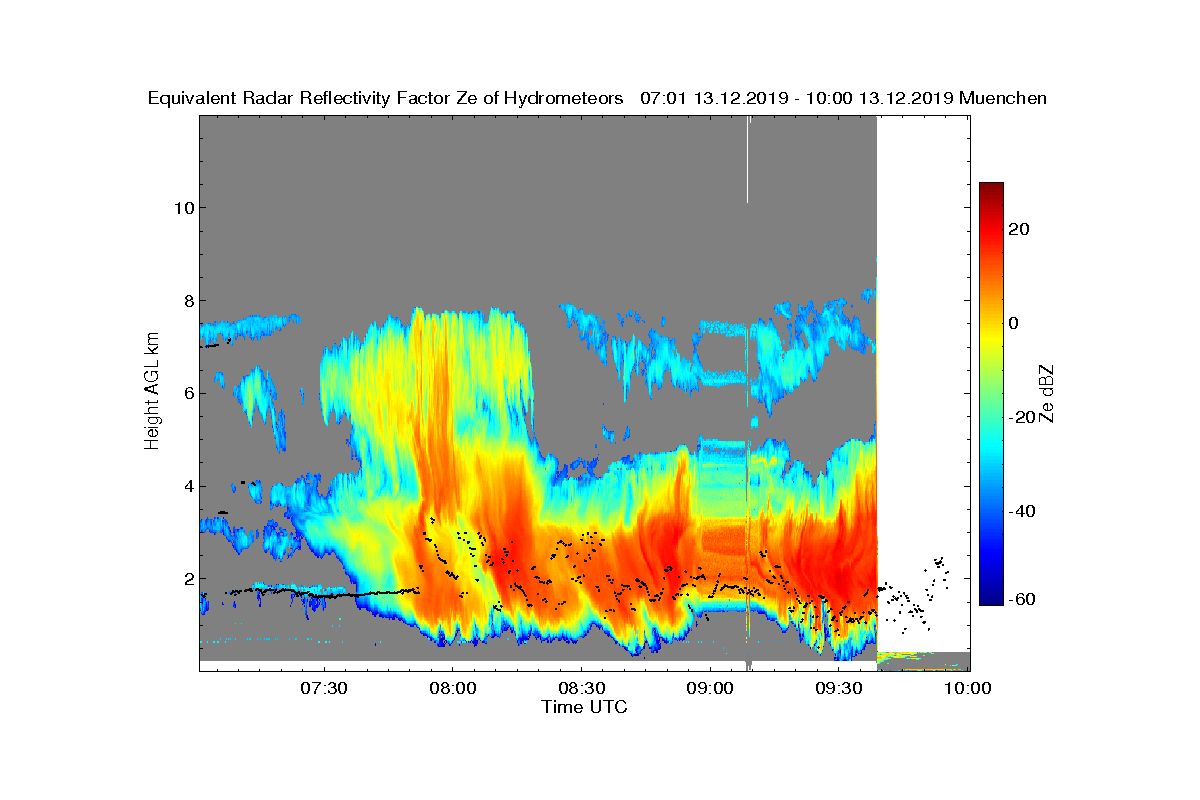Click the colorbar tick label '-20'
The width and height of the screenshot is (1200, 800).
point(1022,417)
